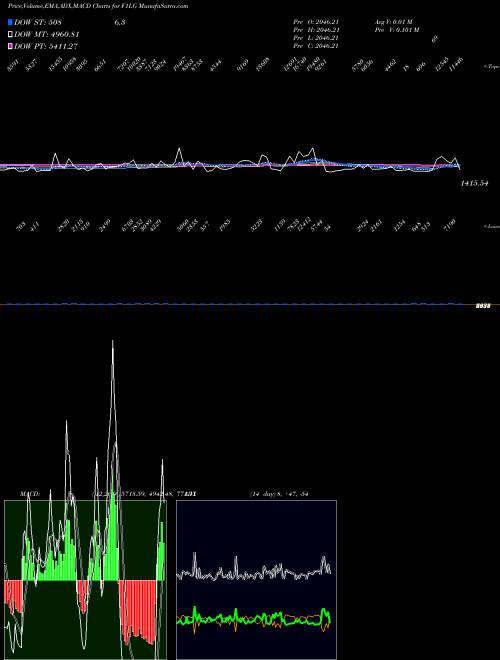Click the 7199 low-value label
Image resolution: width=500 pixels, height=660 pixels.
click(449, 224)
